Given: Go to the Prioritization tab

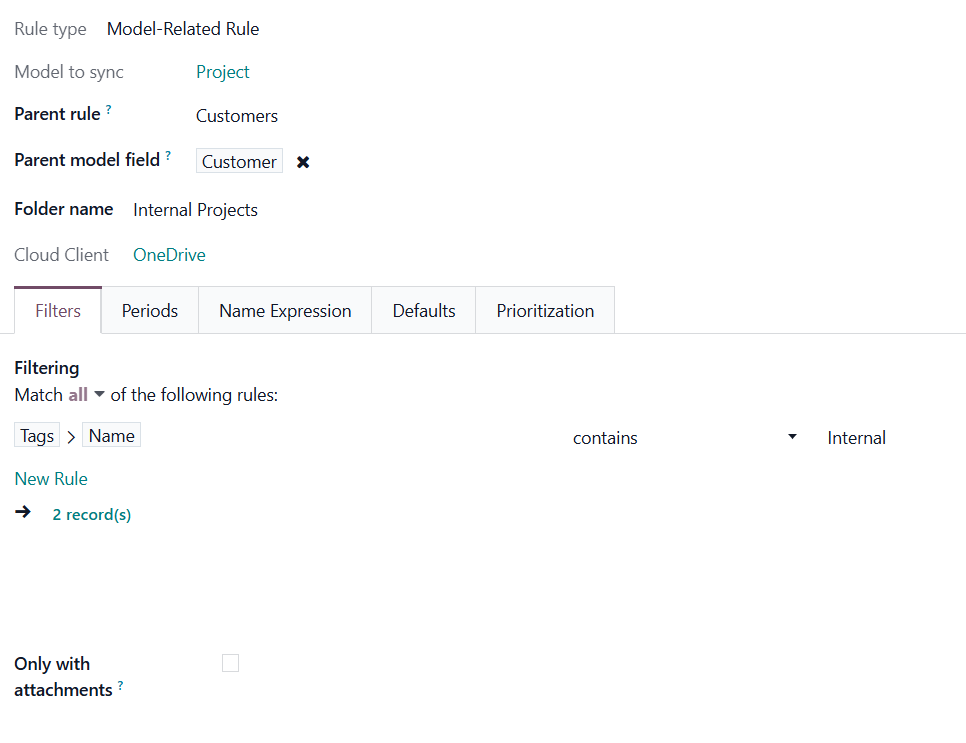Looking at the screenshot, I should [545, 311].
